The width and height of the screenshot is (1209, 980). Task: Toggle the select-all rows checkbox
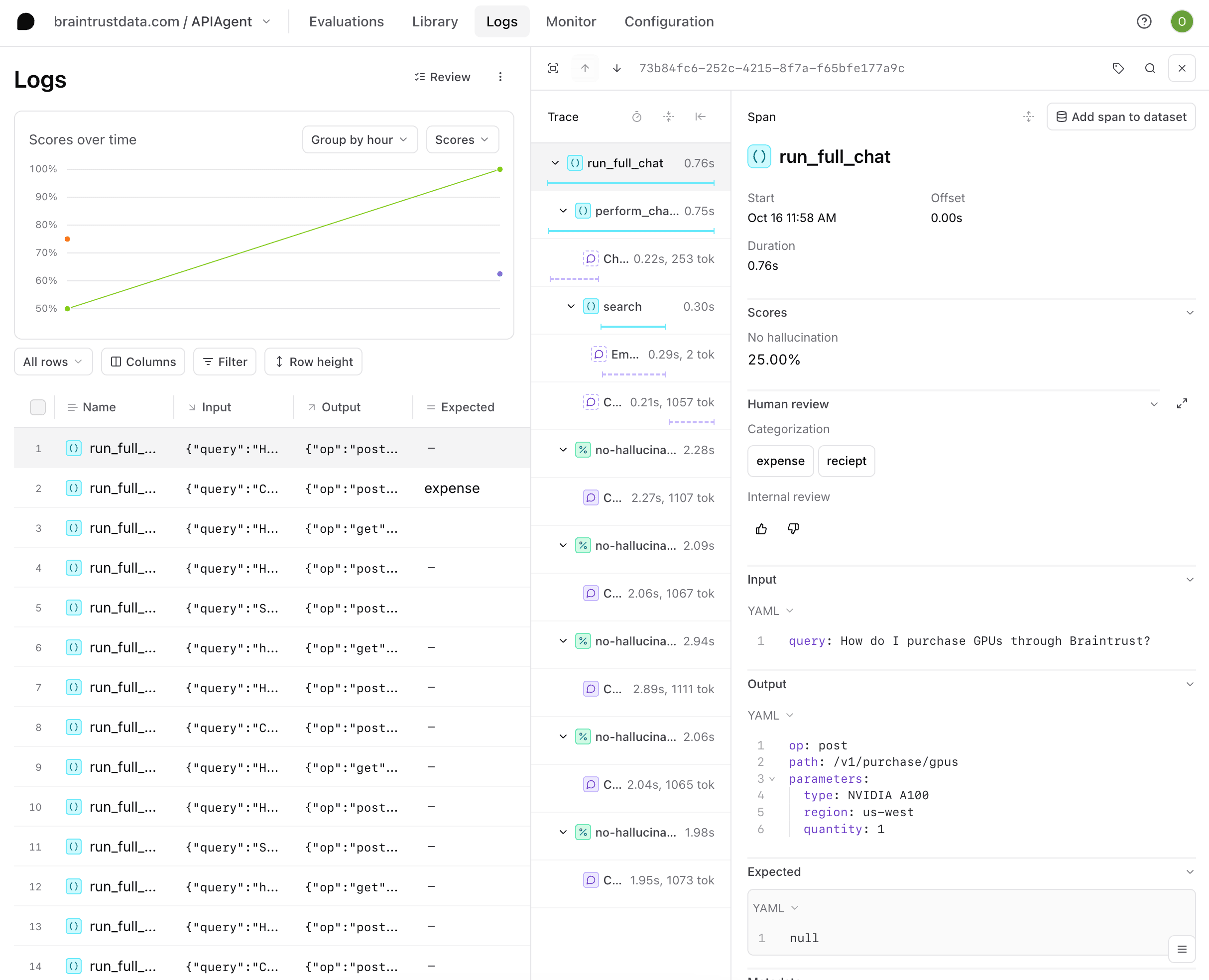[38, 407]
